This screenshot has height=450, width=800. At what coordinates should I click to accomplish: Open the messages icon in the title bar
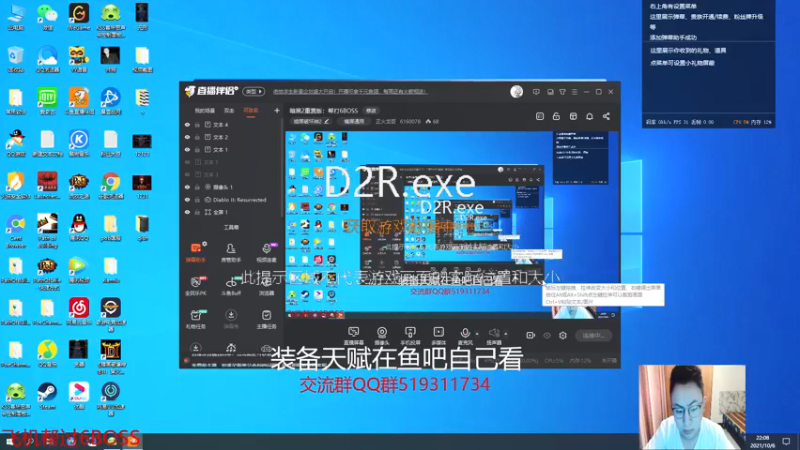point(536,92)
